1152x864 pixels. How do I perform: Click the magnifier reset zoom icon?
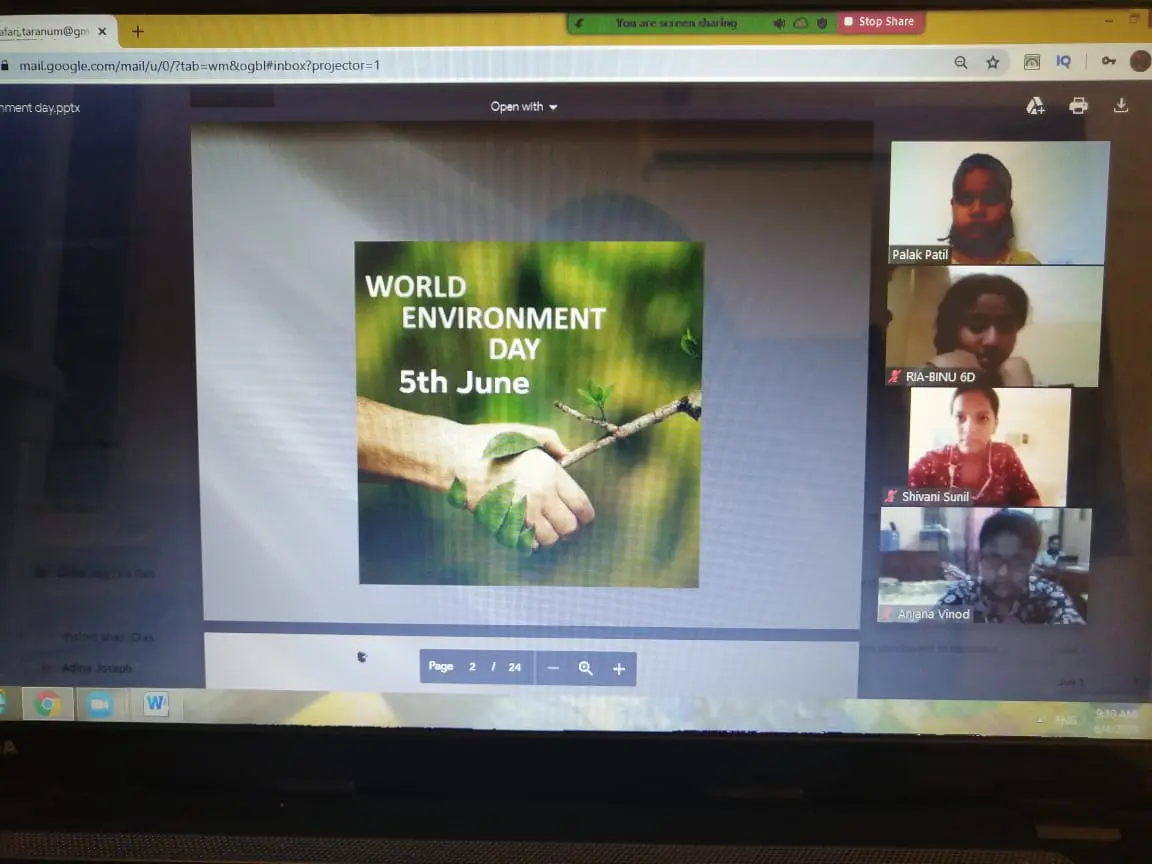coord(586,668)
